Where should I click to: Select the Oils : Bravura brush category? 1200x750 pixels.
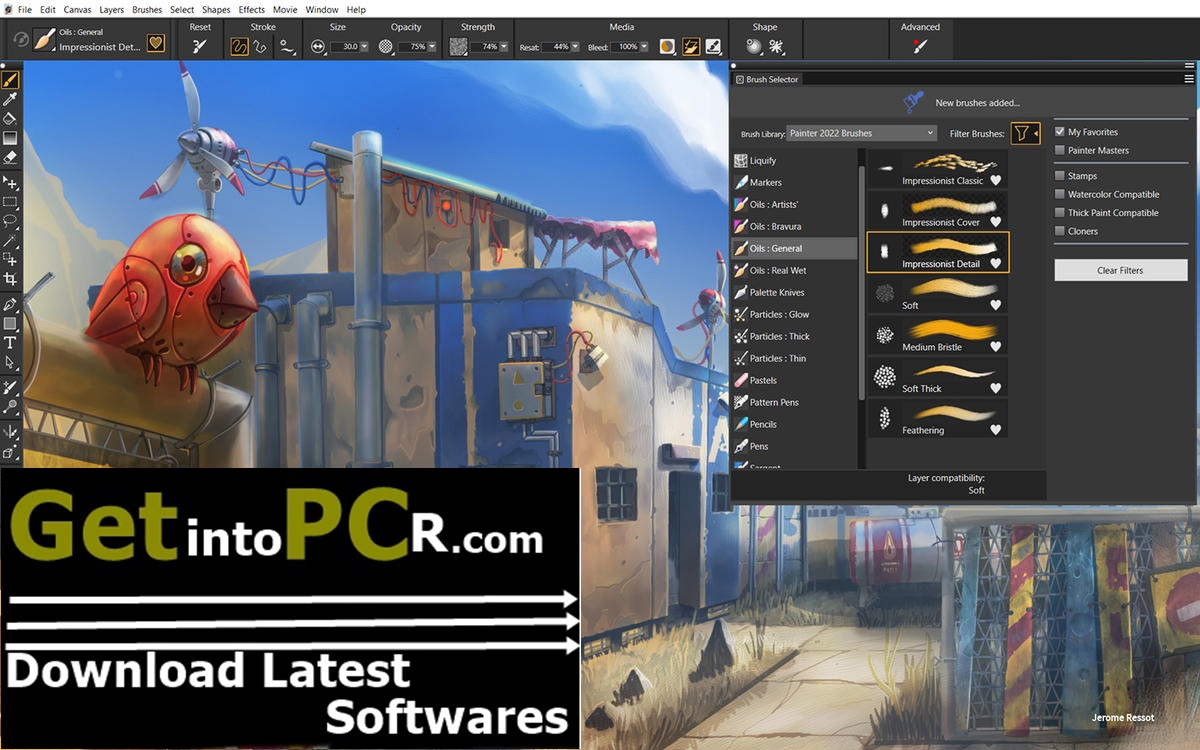(794, 226)
